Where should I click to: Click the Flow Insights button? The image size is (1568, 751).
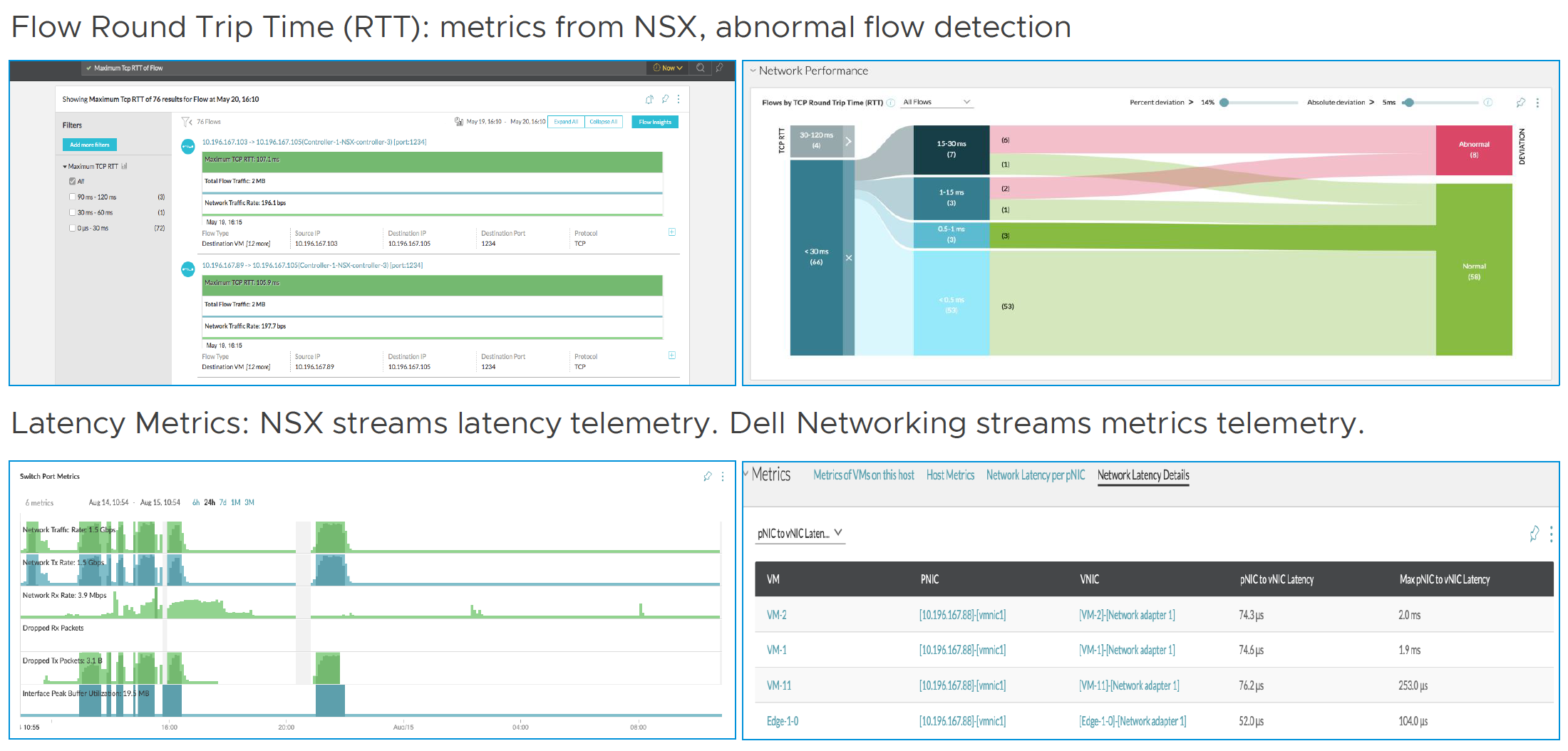pyautogui.click(x=654, y=122)
